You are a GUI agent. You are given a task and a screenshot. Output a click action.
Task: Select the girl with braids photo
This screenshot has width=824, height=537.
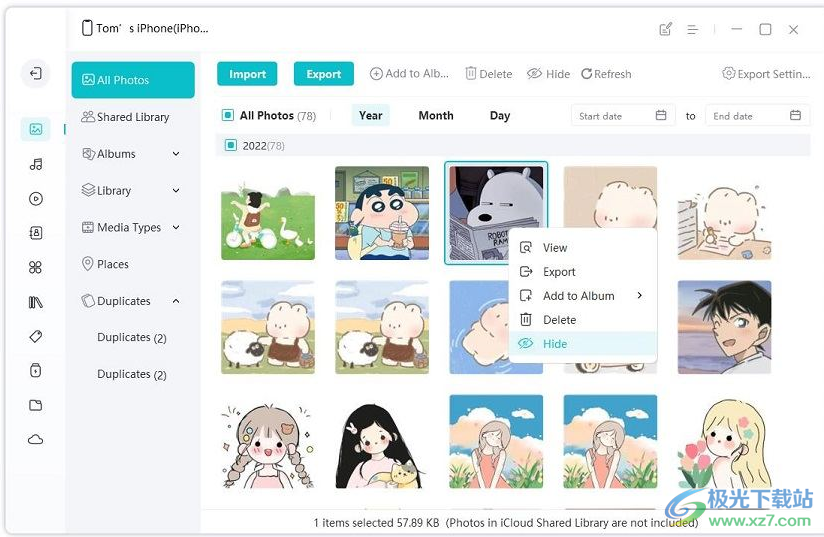click(x=268, y=446)
